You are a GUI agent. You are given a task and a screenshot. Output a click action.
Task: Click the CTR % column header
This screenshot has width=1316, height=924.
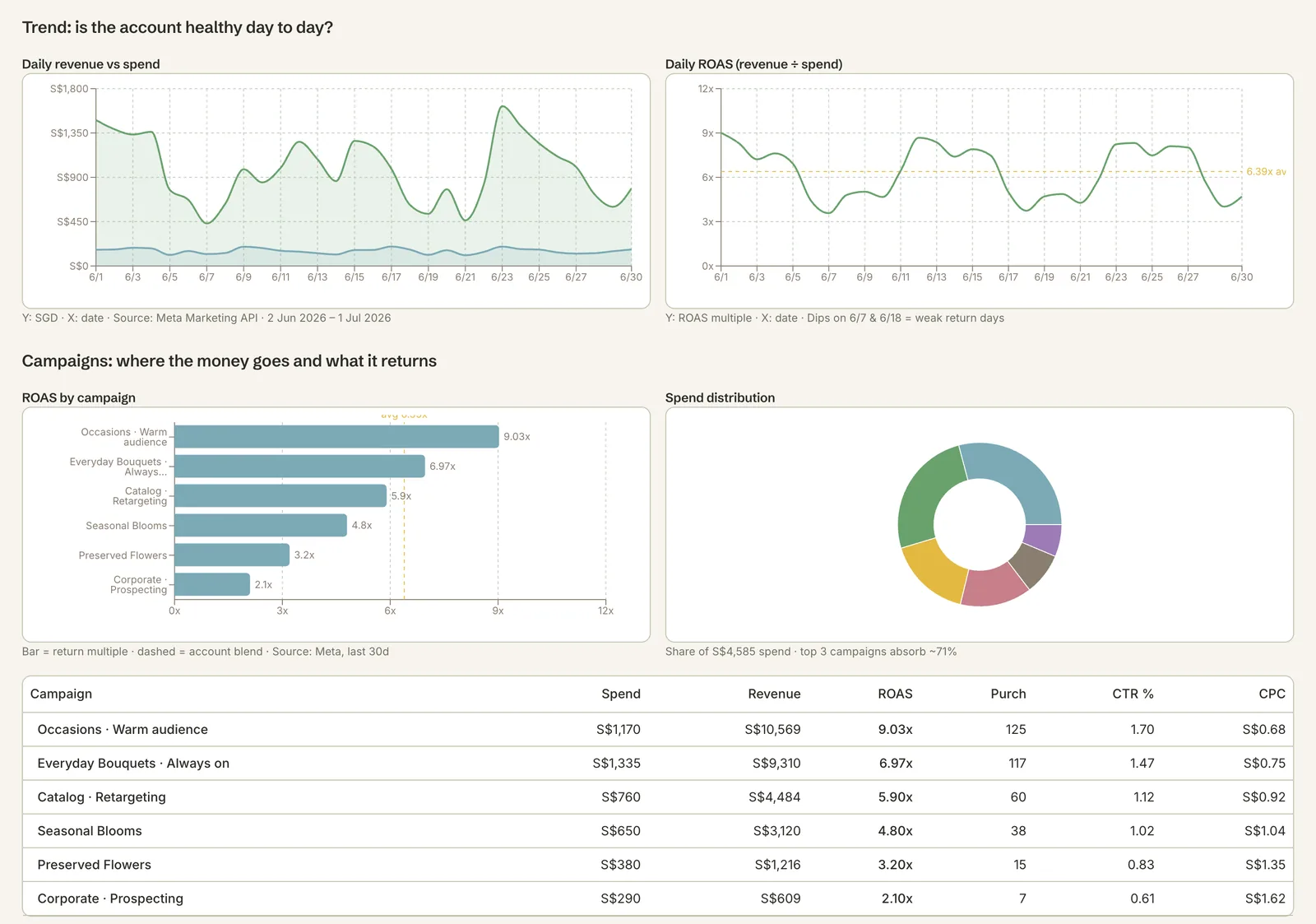1133,694
